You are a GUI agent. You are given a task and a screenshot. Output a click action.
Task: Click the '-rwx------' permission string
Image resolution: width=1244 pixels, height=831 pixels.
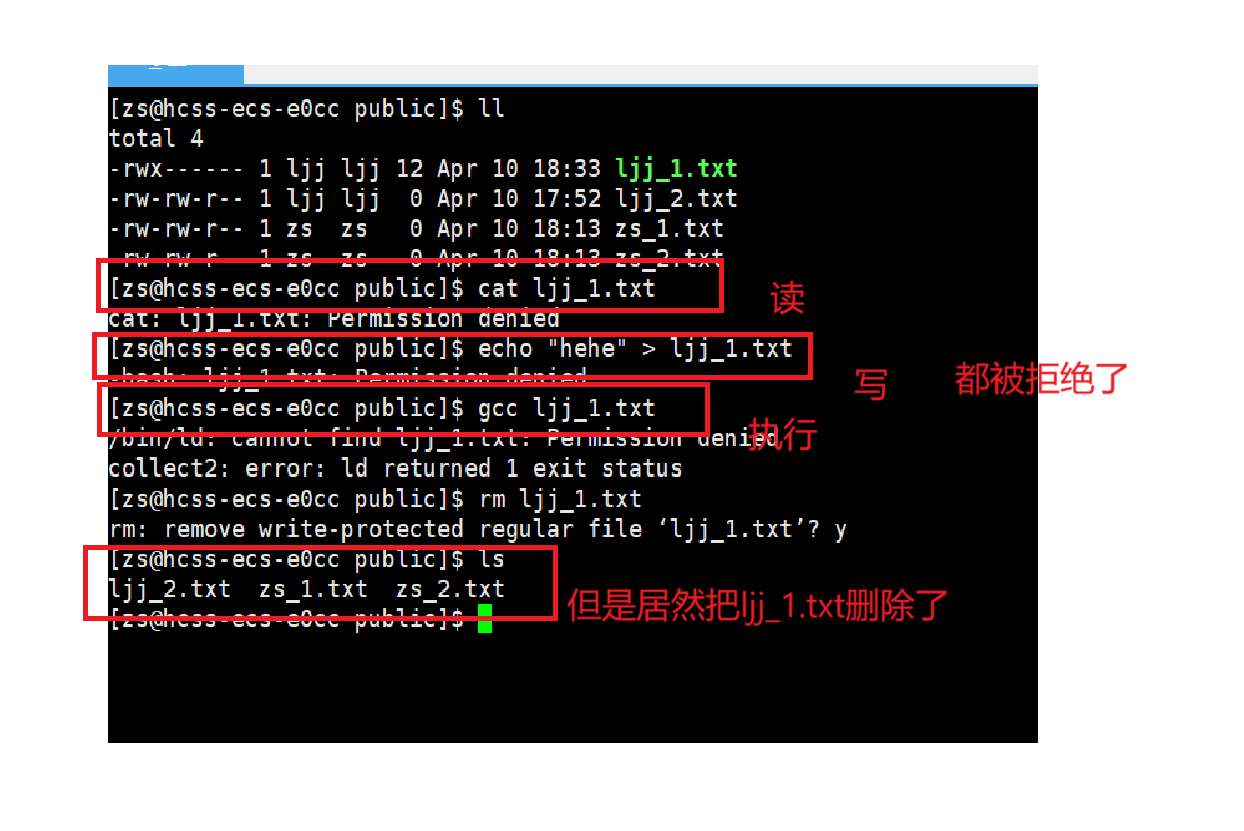point(177,169)
